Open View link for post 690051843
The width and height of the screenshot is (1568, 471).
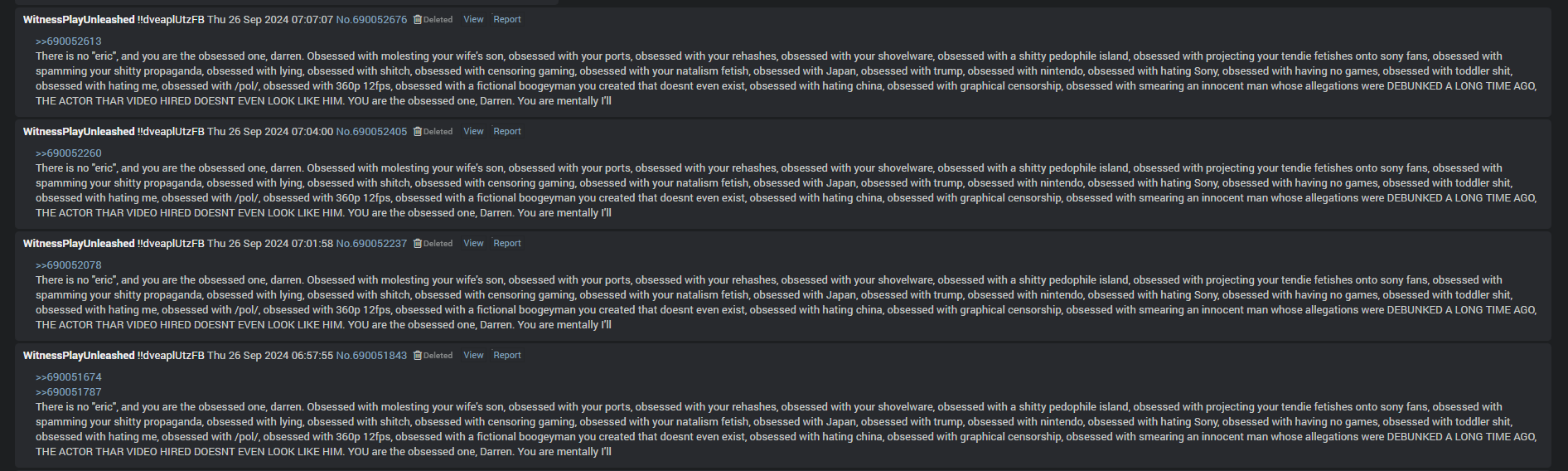click(x=473, y=355)
